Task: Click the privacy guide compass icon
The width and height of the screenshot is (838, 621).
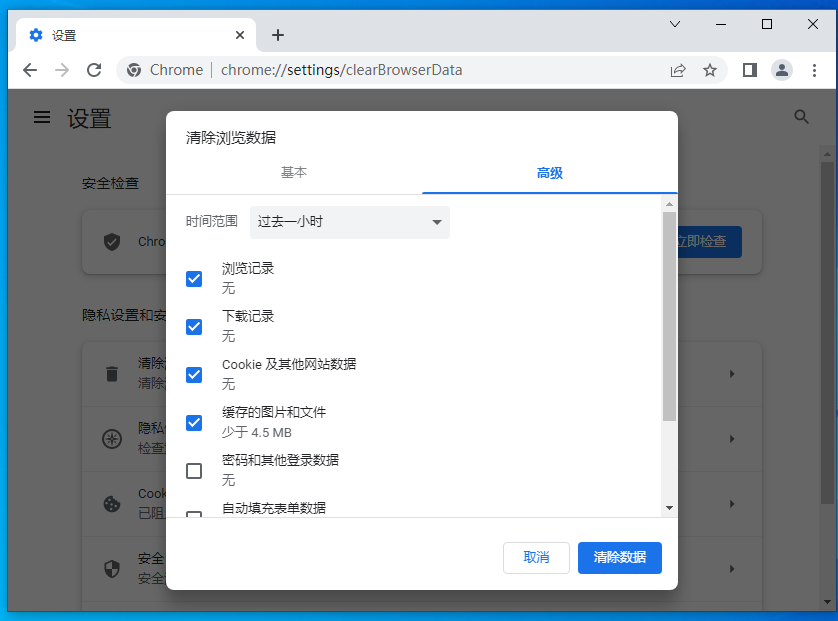Action: 112,439
